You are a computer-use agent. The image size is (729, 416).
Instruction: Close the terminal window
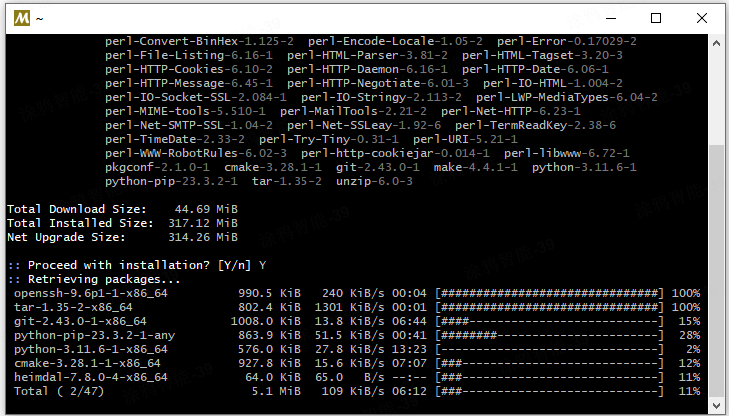click(x=702, y=18)
